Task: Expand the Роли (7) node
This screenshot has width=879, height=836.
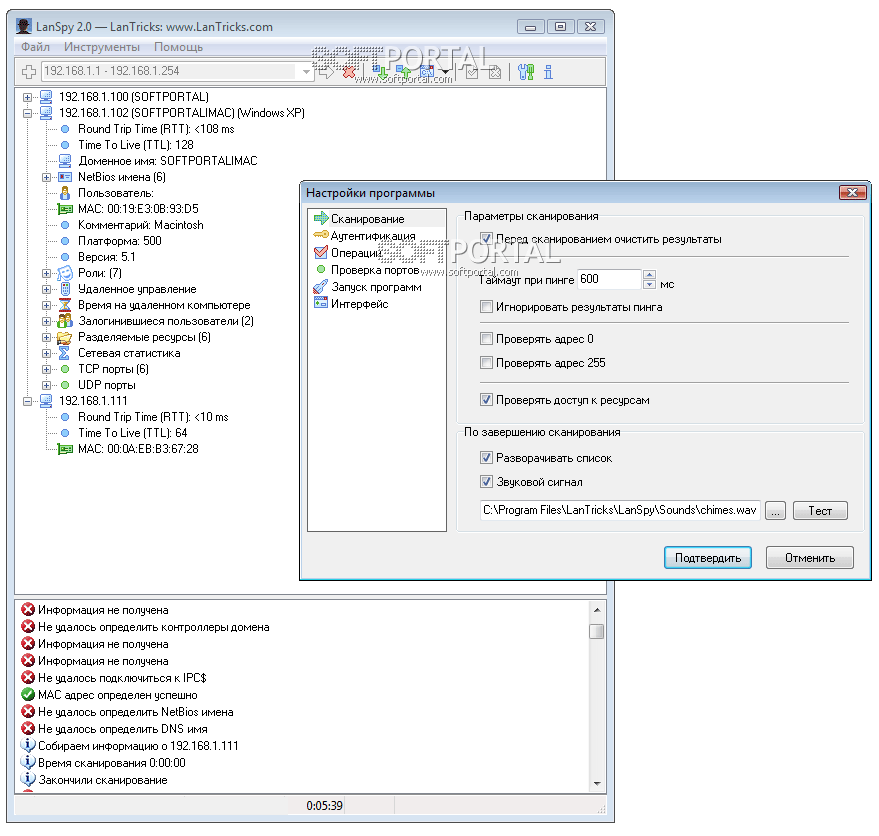Action: (x=47, y=274)
